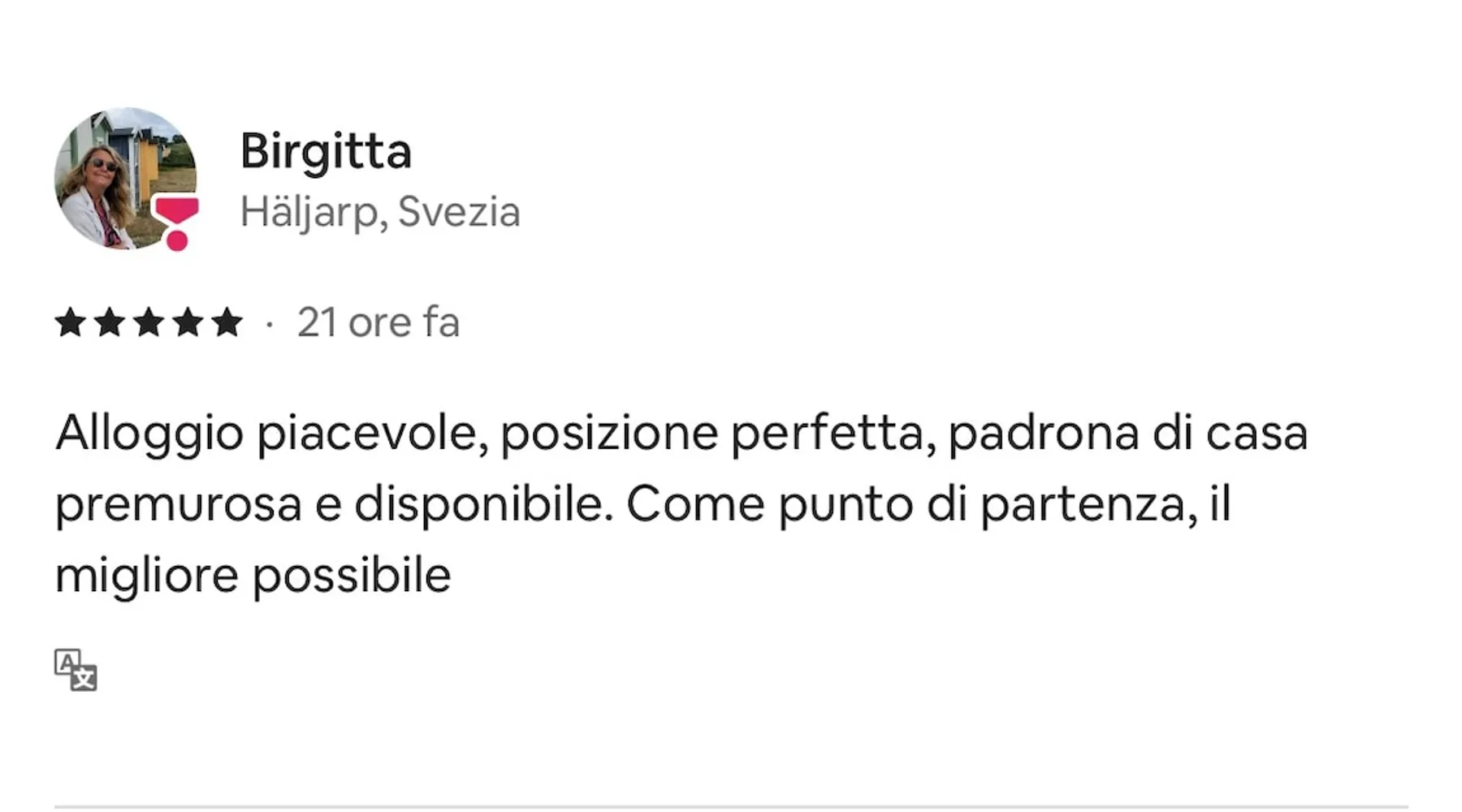Viewport: 1462px width, 812px height.
Task: Click the fourth rating star
Action: click(188, 322)
